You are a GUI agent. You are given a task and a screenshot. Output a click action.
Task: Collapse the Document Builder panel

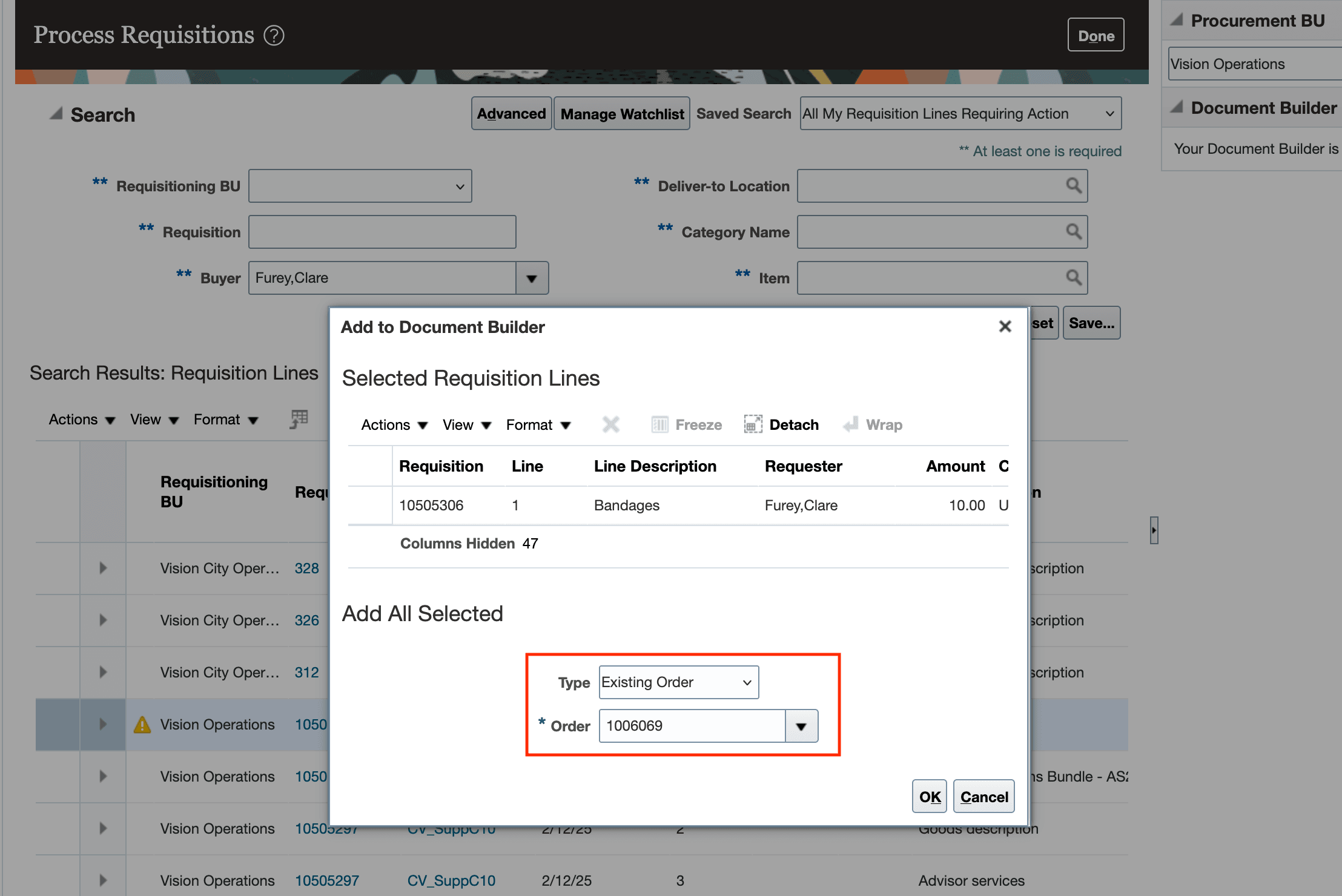pyautogui.click(x=1177, y=108)
